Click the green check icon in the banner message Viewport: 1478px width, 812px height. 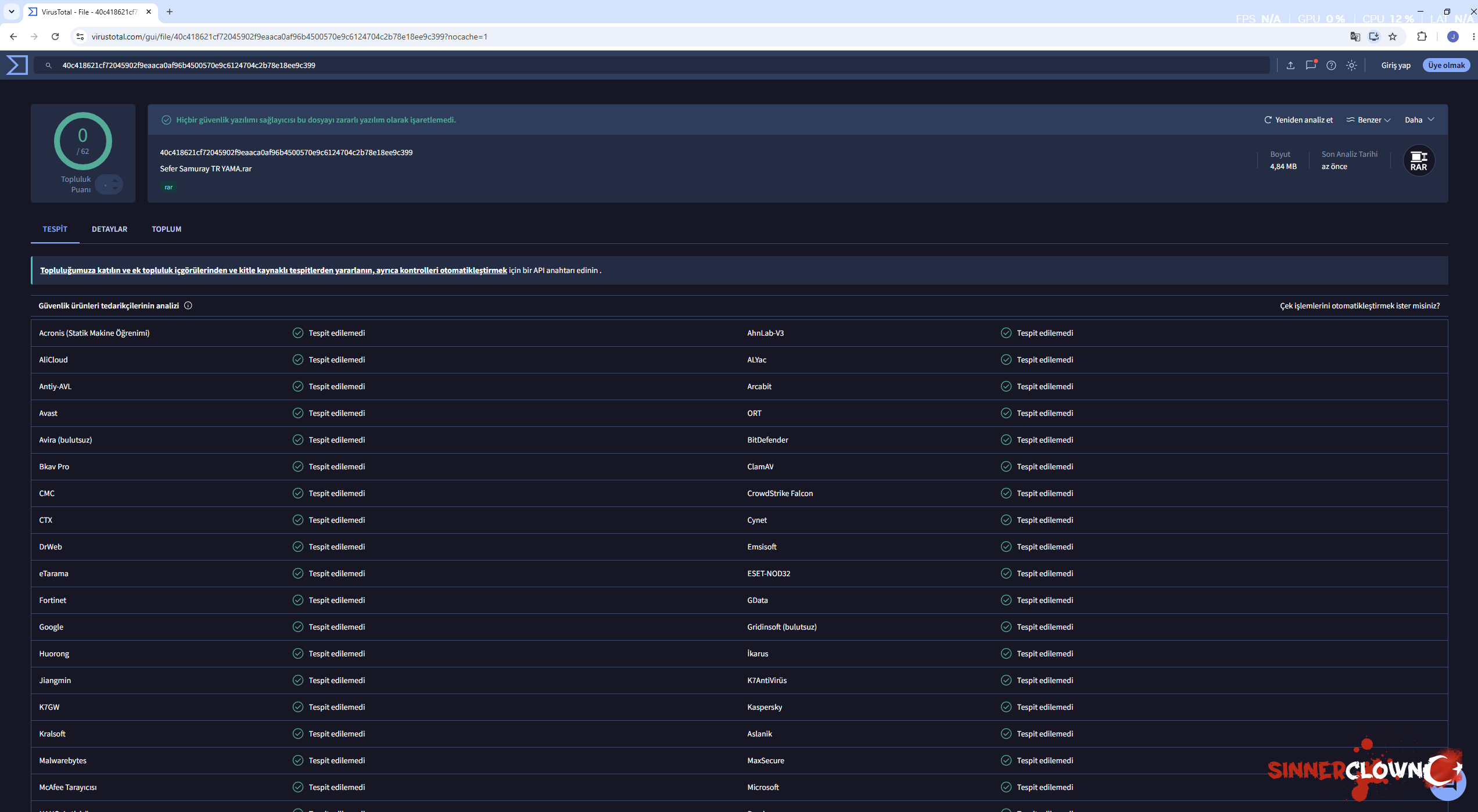point(166,120)
